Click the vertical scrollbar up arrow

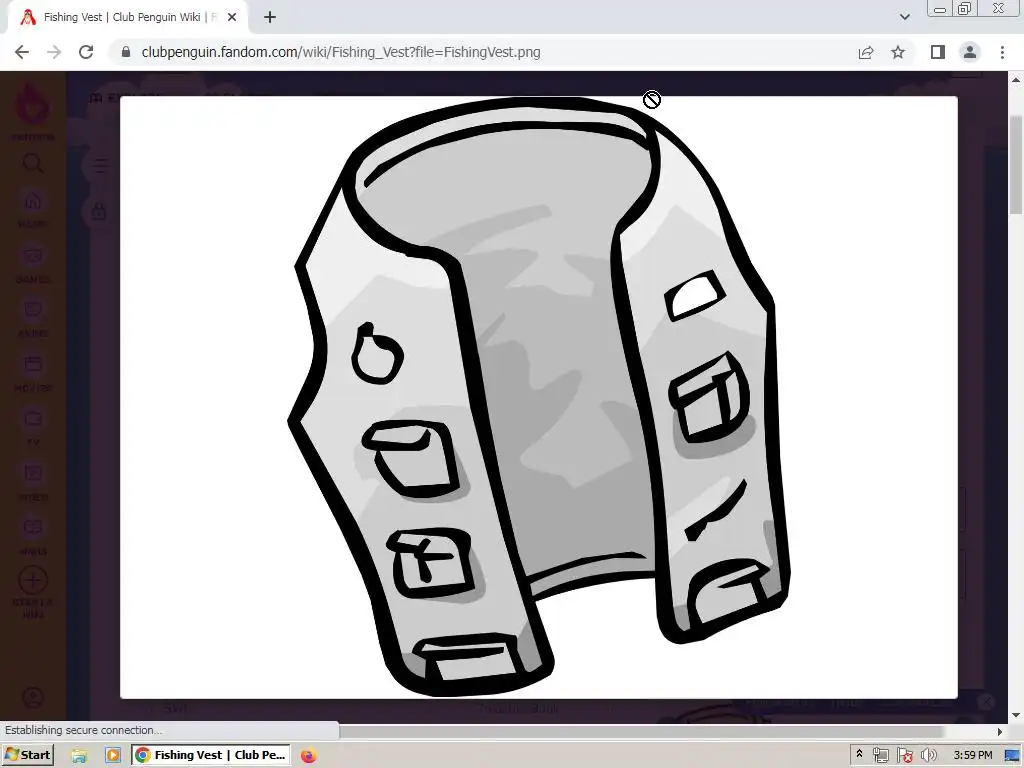point(1016,80)
